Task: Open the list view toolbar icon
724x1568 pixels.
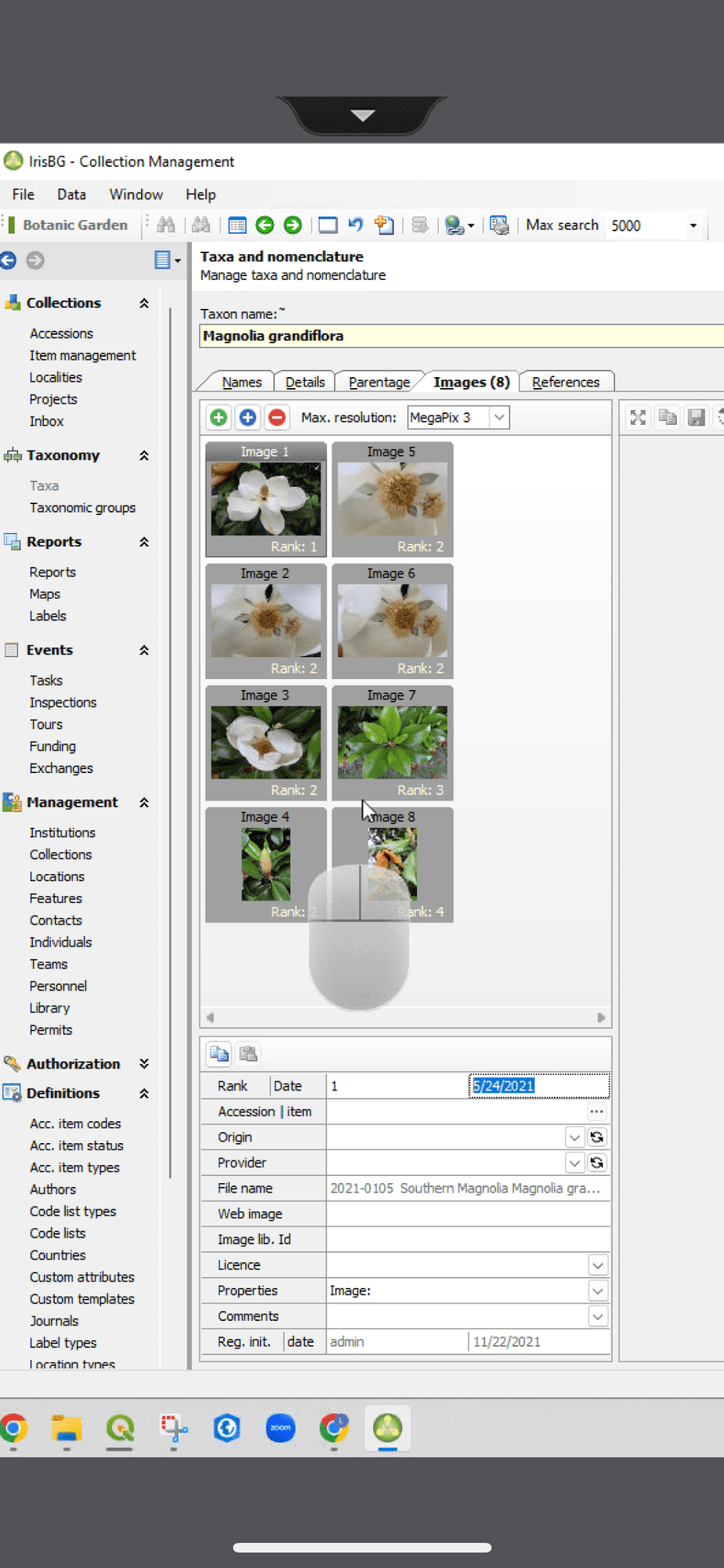Action: pos(237,226)
